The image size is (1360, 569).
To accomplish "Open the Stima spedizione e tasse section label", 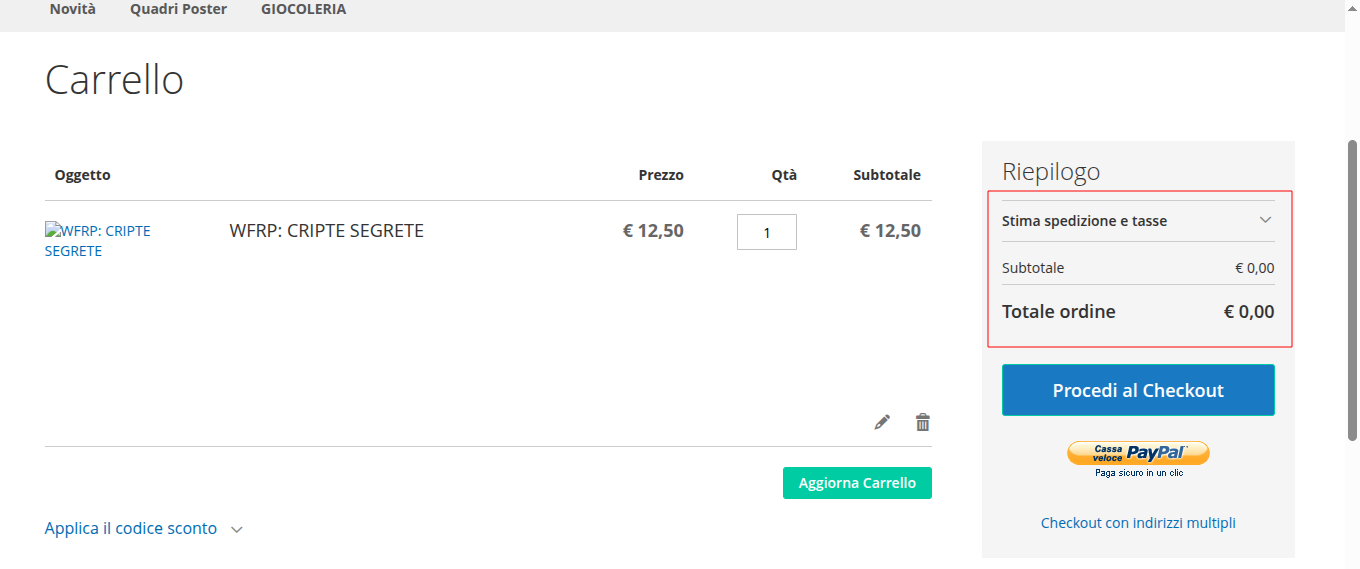I will coord(1084,221).
